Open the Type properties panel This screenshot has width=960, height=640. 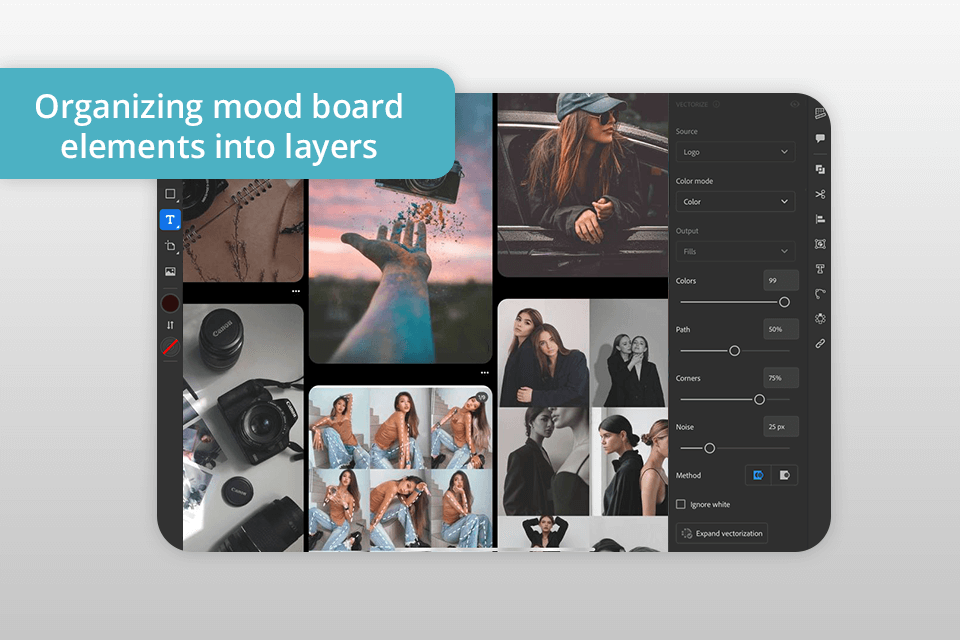[820, 269]
